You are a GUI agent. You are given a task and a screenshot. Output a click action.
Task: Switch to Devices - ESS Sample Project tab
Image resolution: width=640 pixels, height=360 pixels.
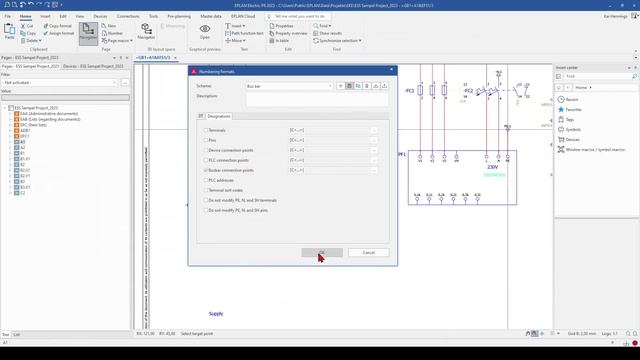[x=93, y=66]
